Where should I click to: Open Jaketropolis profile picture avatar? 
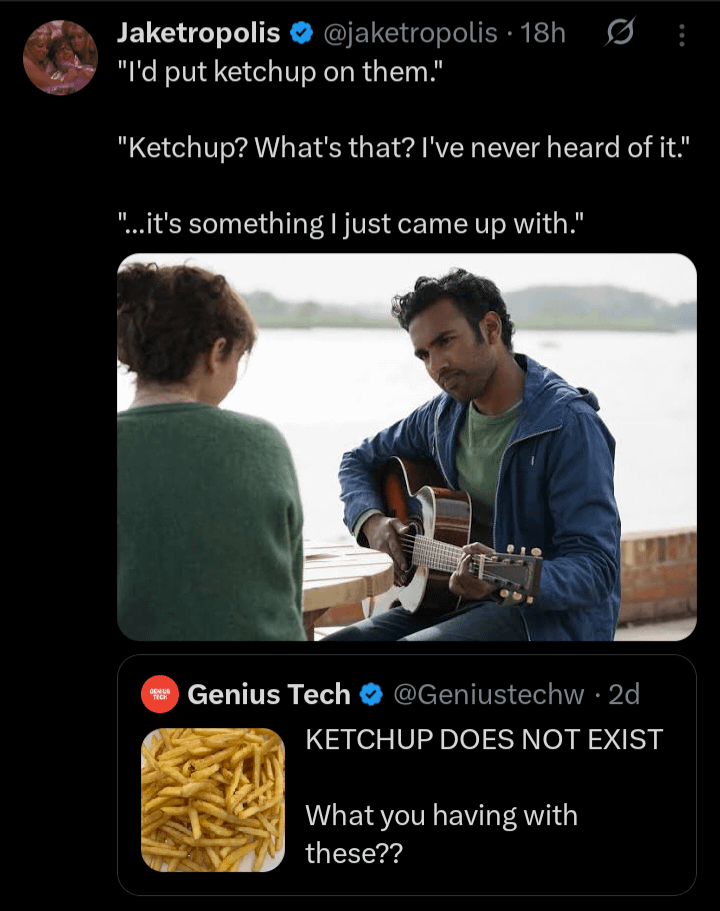(x=60, y=58)
